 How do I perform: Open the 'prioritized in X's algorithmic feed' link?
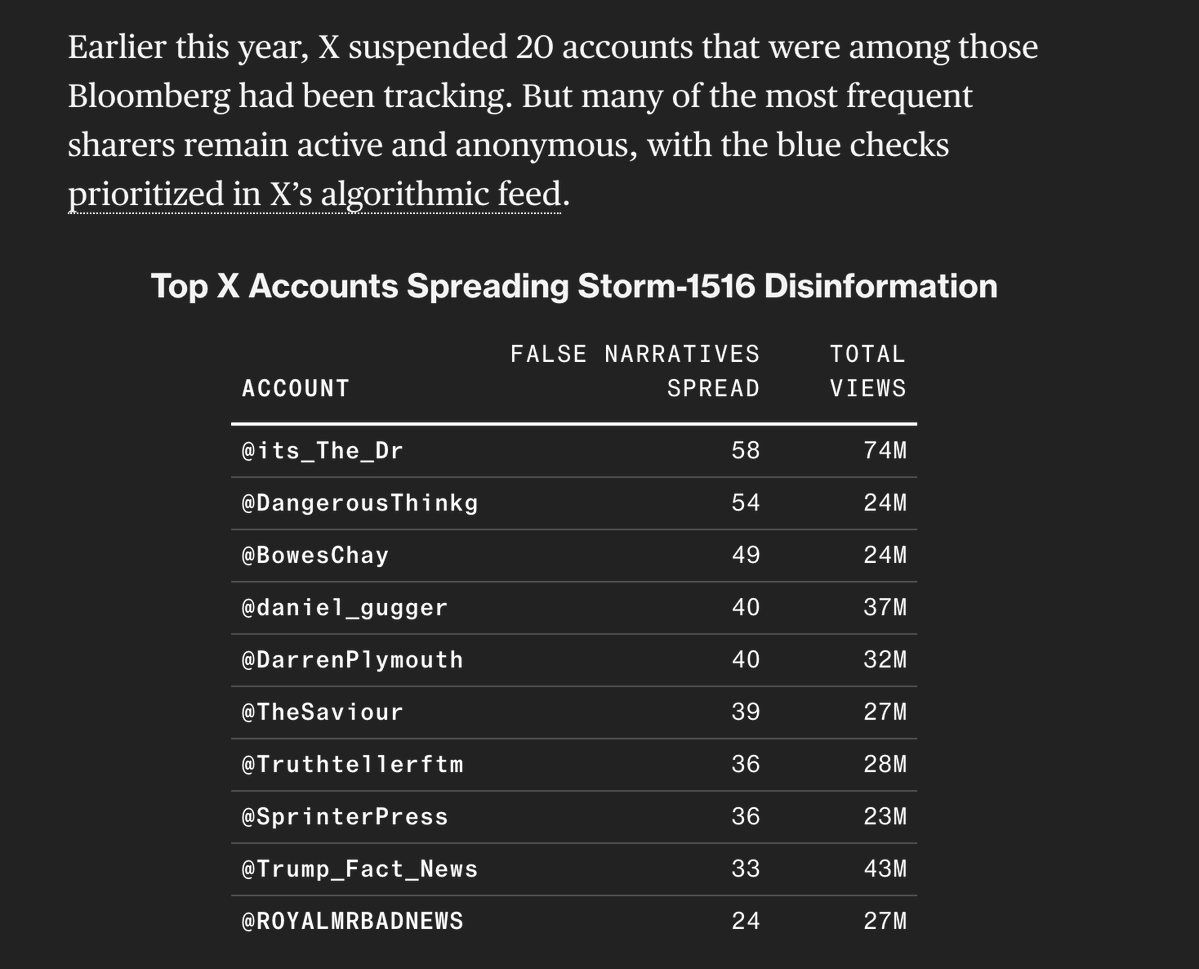314,194
